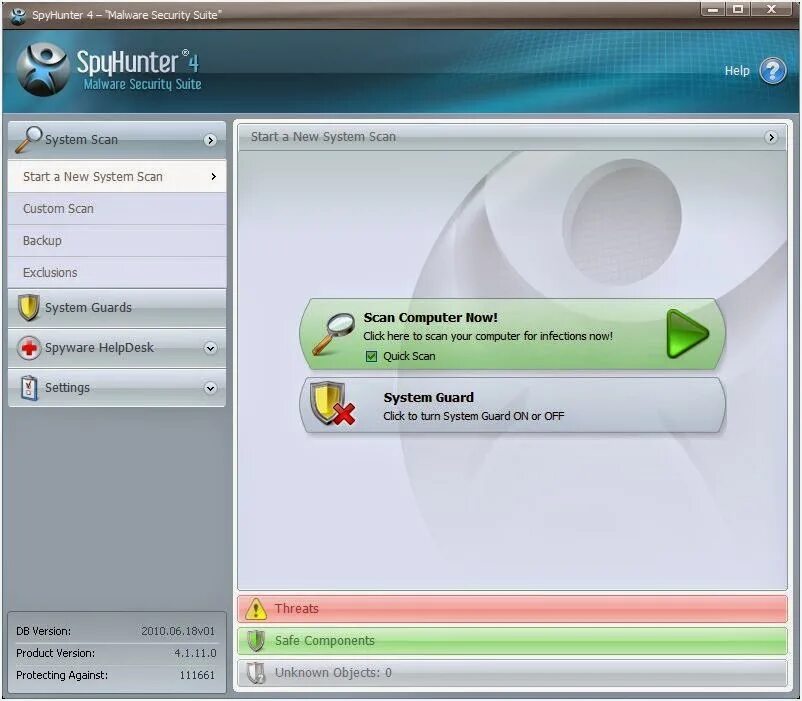Click 'Click to turn System Guard ON or OFF' text

pos(474,416)
